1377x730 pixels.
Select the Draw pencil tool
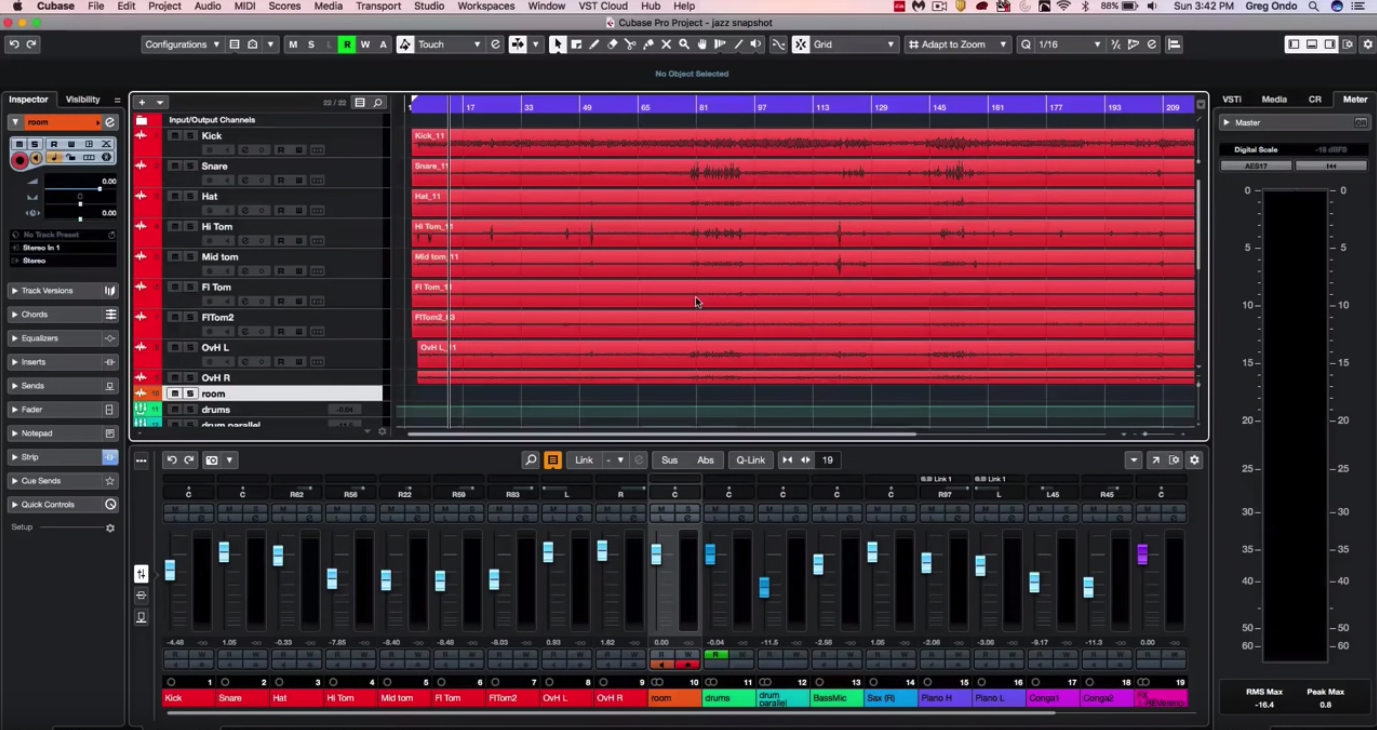pos(594,44)
